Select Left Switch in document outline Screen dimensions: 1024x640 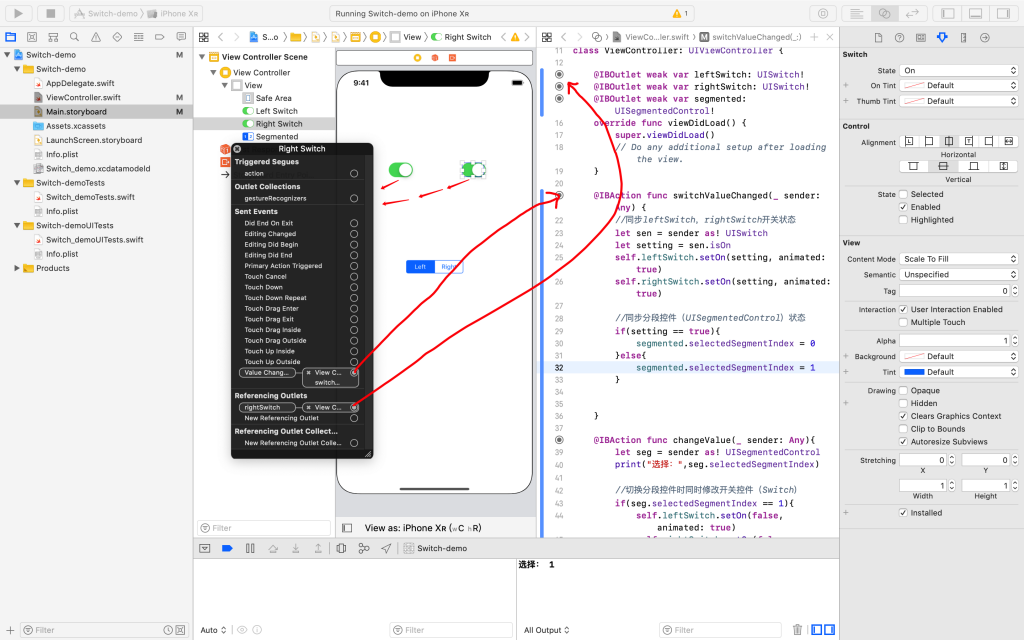click(x=277, y=111)
